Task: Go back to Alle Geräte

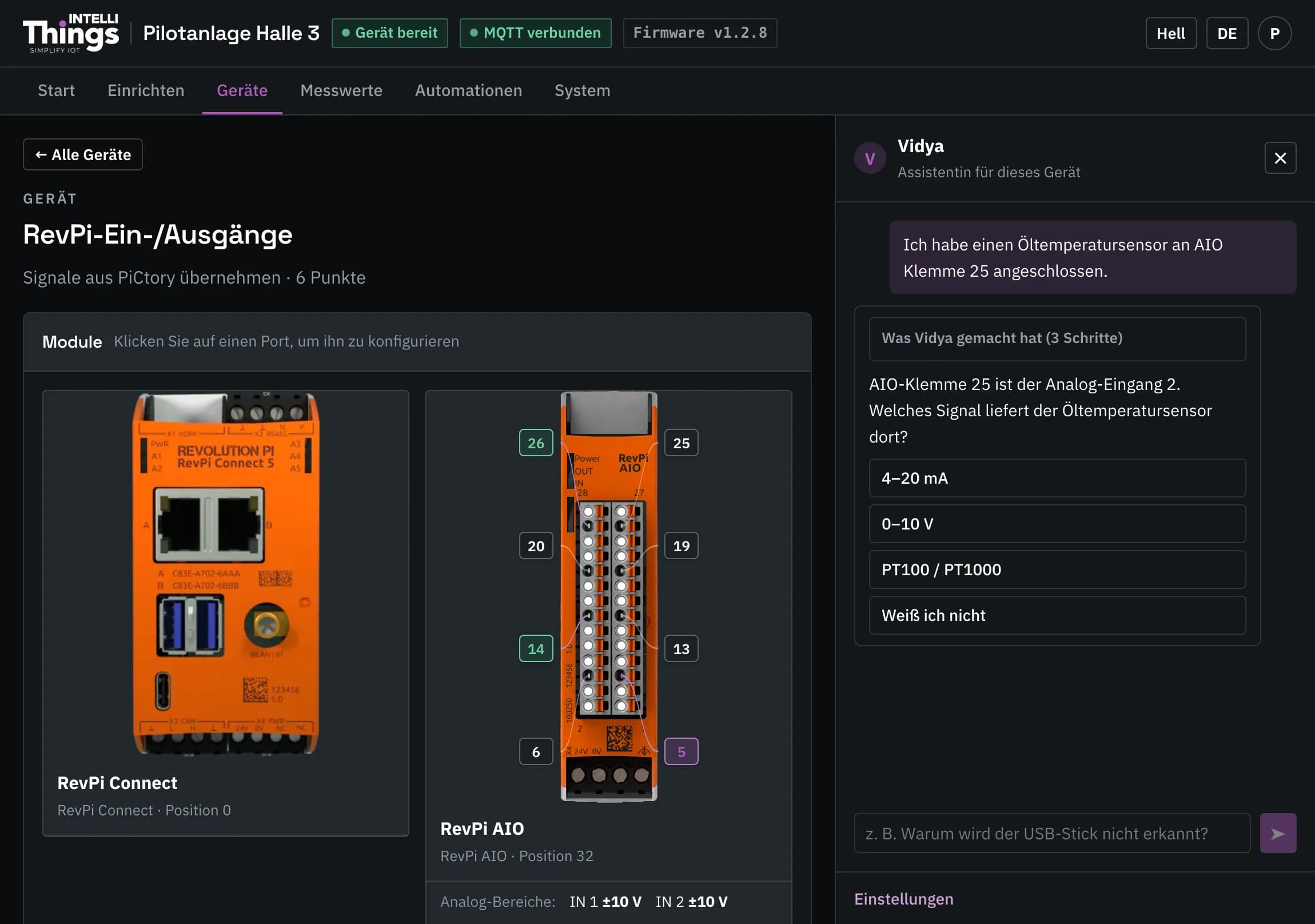Action: pyautogui.click(x=82, y=155)
